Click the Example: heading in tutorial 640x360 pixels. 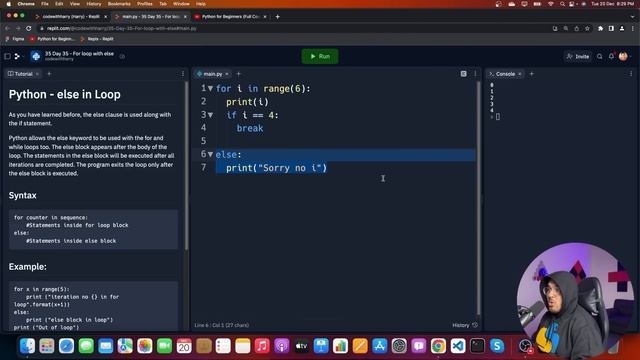coord(27,267)
